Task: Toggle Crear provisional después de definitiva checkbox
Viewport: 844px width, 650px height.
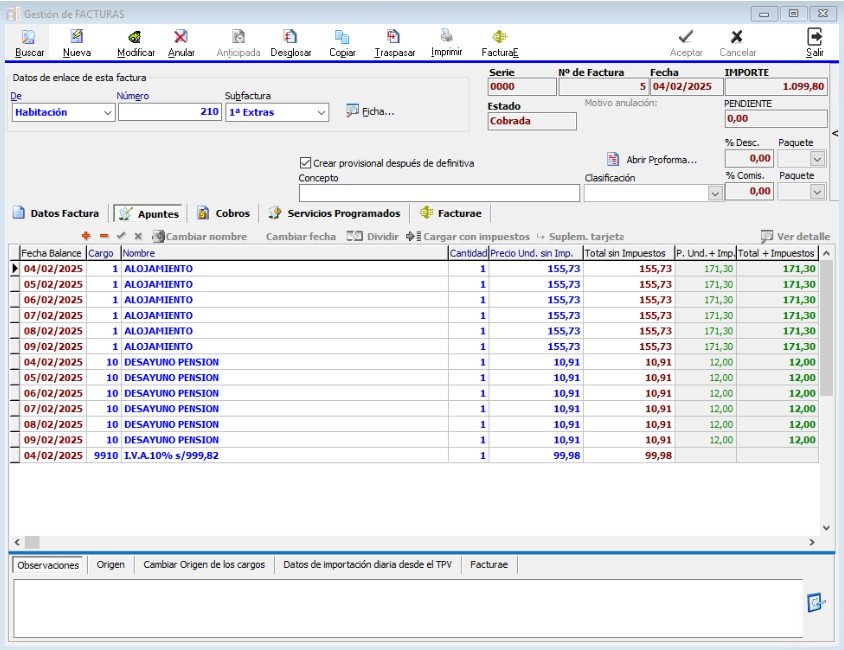Action: click(x=306, y=163)
